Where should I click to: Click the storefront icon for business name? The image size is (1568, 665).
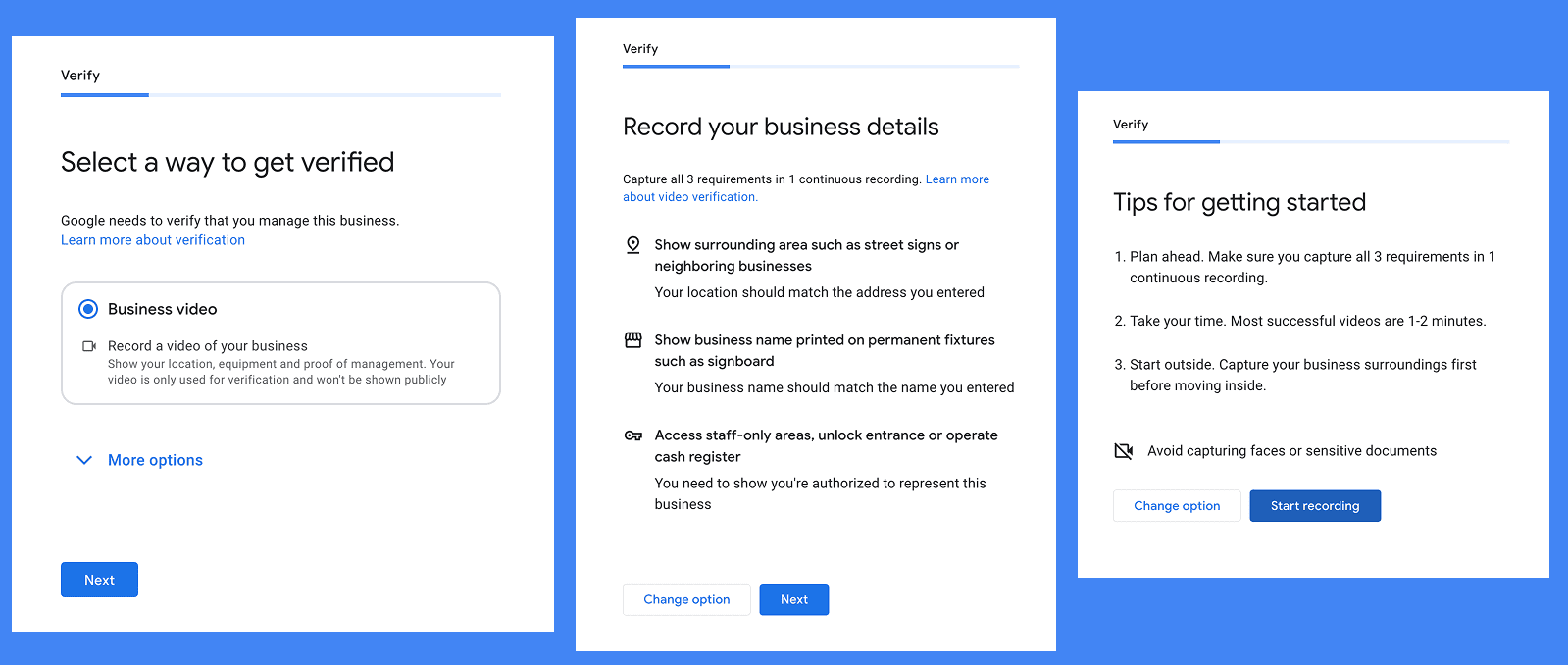[x=633, y=340]
